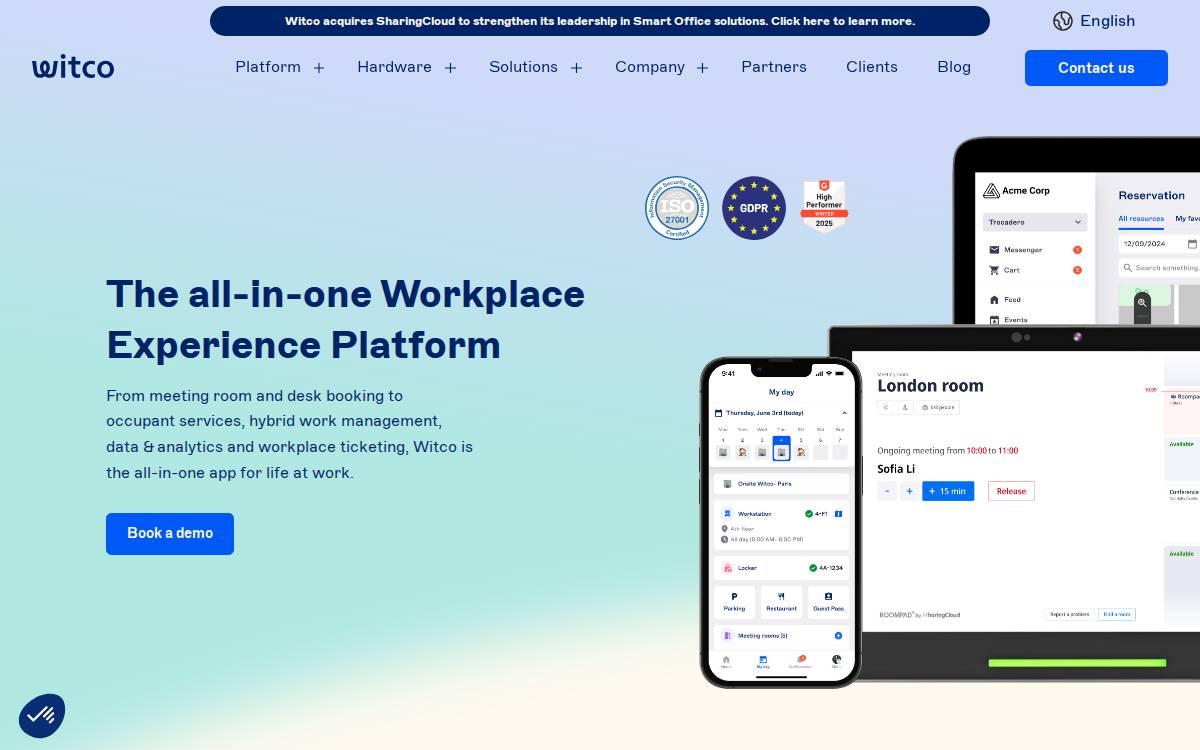Open the Company menu

(x=650, y=67)
